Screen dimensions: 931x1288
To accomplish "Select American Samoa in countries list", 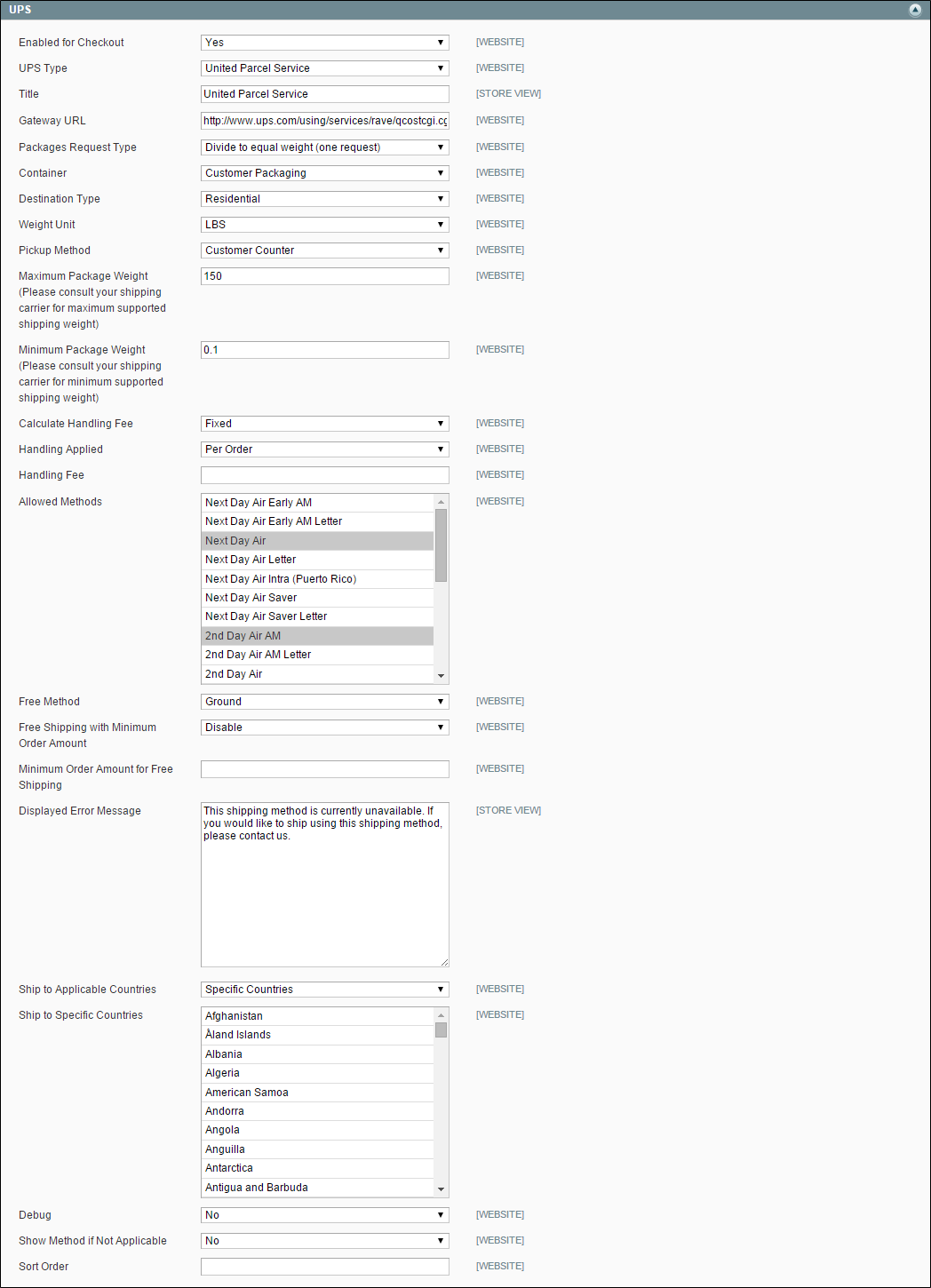I will (318, 1093).
